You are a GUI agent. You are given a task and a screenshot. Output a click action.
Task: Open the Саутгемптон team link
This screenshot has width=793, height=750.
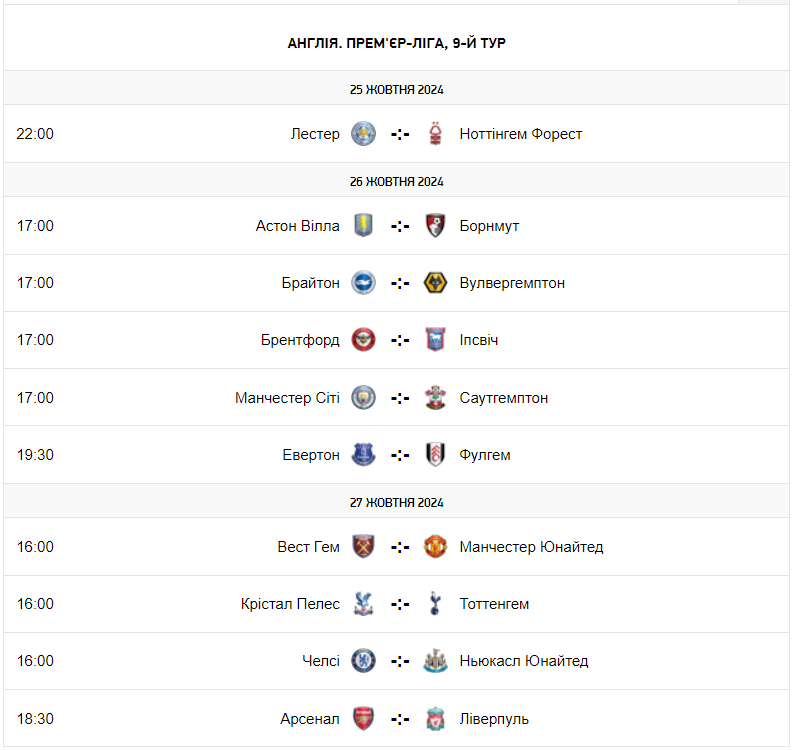pyautogui.click(x=504, y=398)
